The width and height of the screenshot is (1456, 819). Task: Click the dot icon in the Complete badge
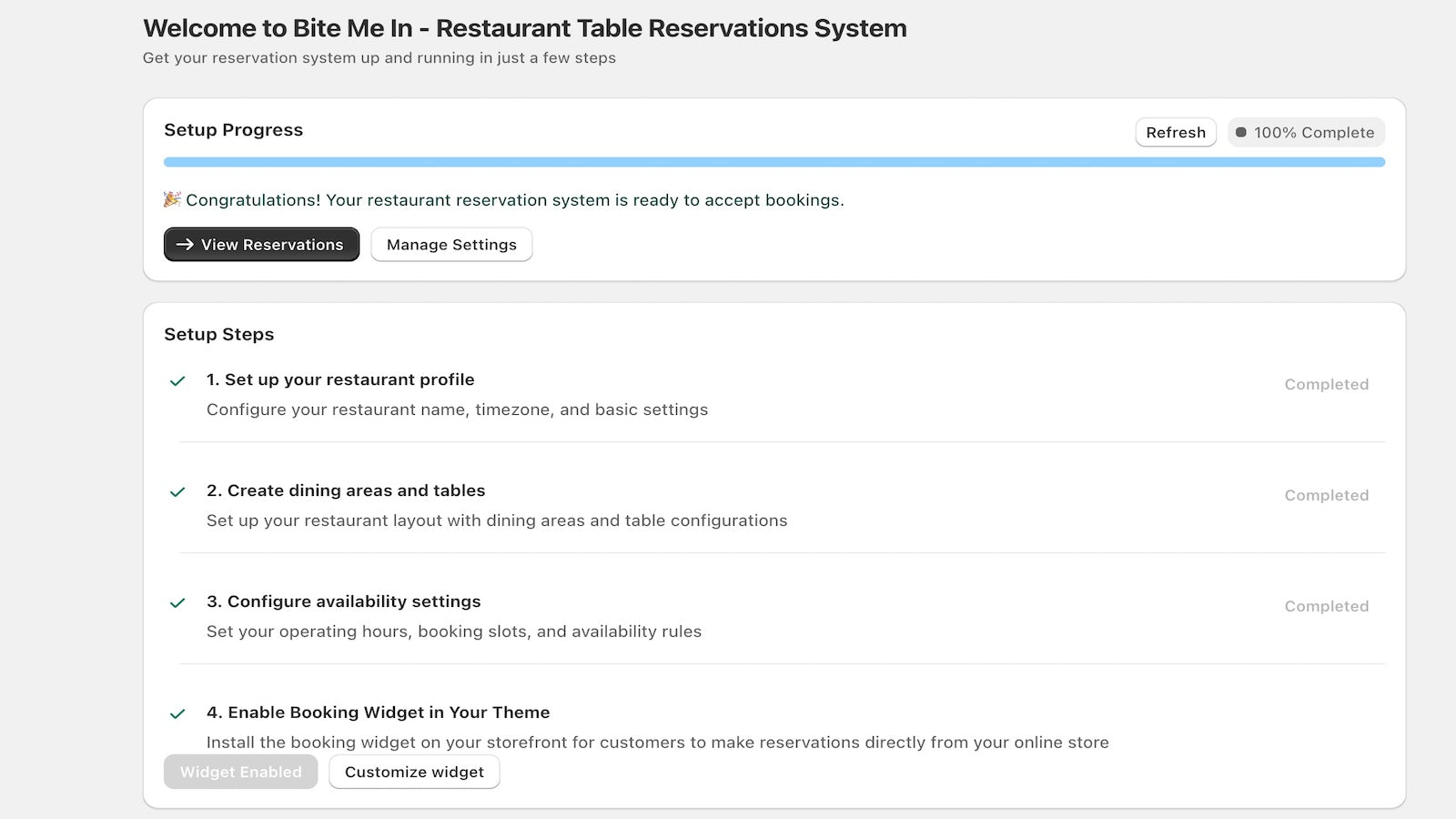coord(1240,132)
